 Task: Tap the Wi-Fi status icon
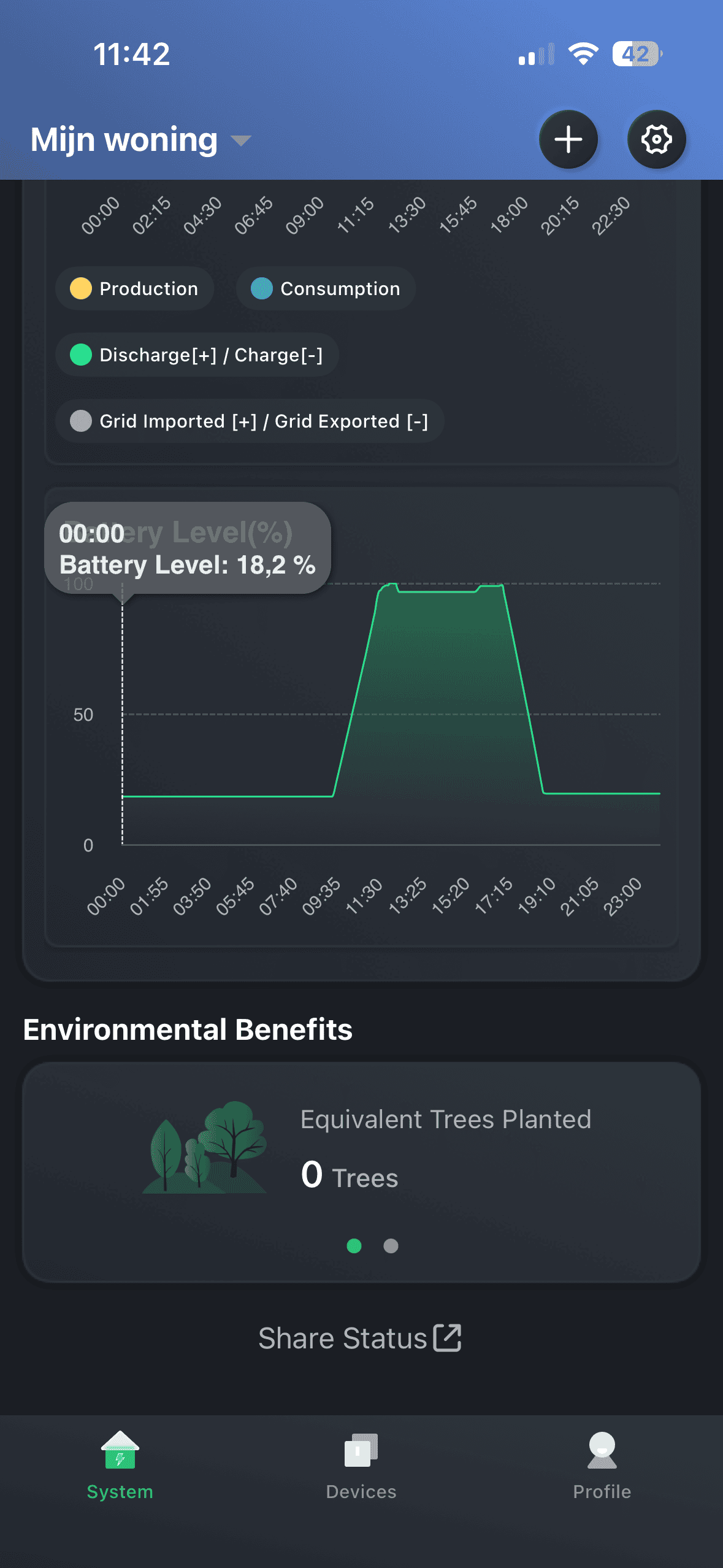583,54
